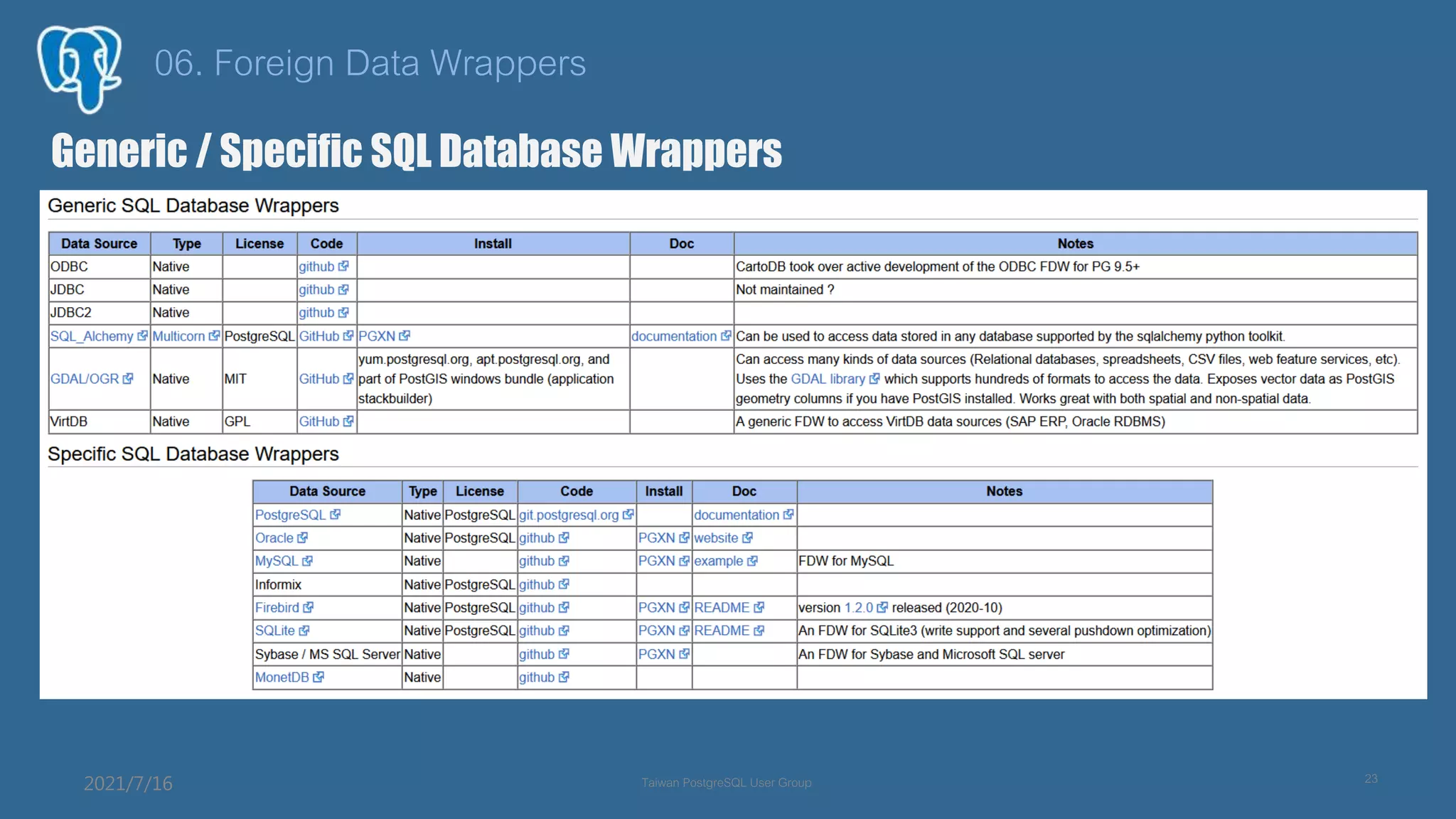Select the ODBC data source cell
The height and width of the screenshot is (819, 1456).
[x=100, y=267]
